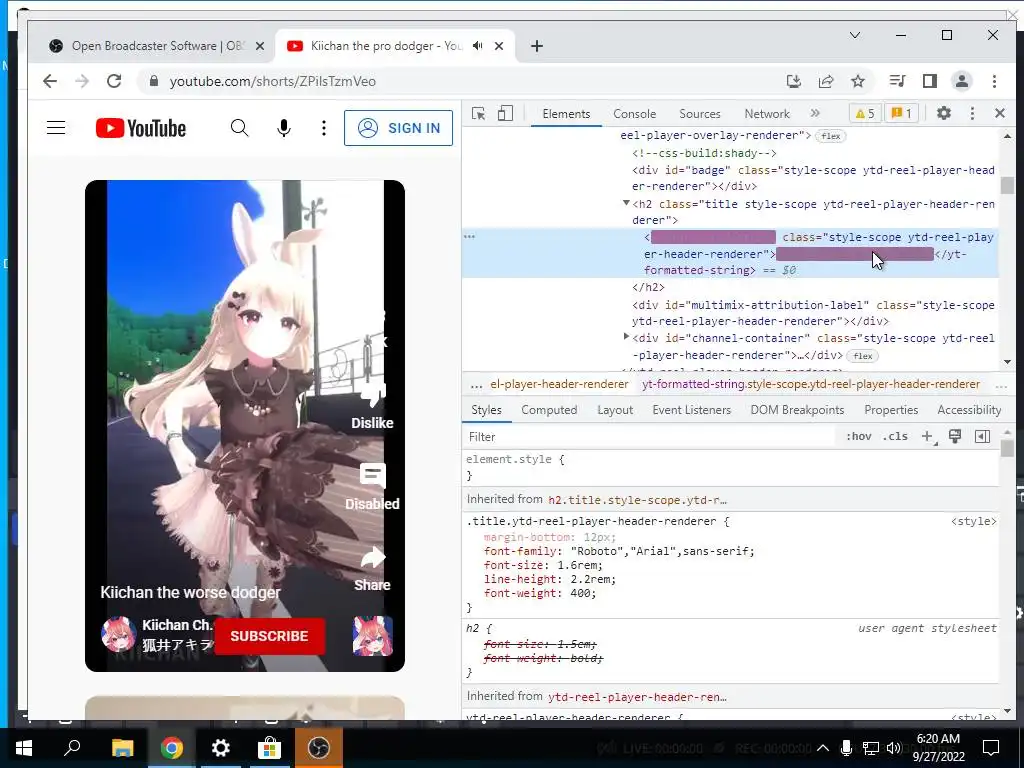1024x768 pixels.
Task: Open YouTube settings three-dot menu
Action: pos(324,128)
